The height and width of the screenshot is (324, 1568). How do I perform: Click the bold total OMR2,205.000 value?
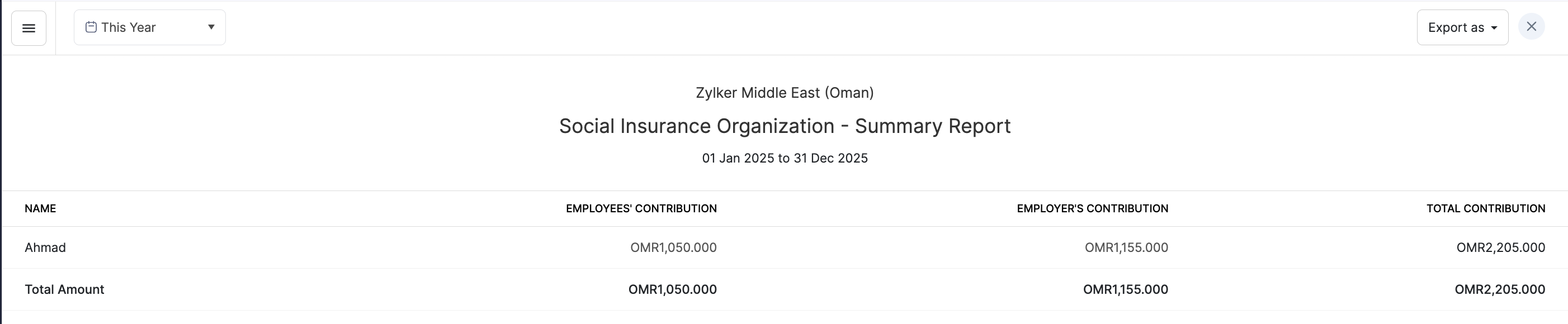1499,289
